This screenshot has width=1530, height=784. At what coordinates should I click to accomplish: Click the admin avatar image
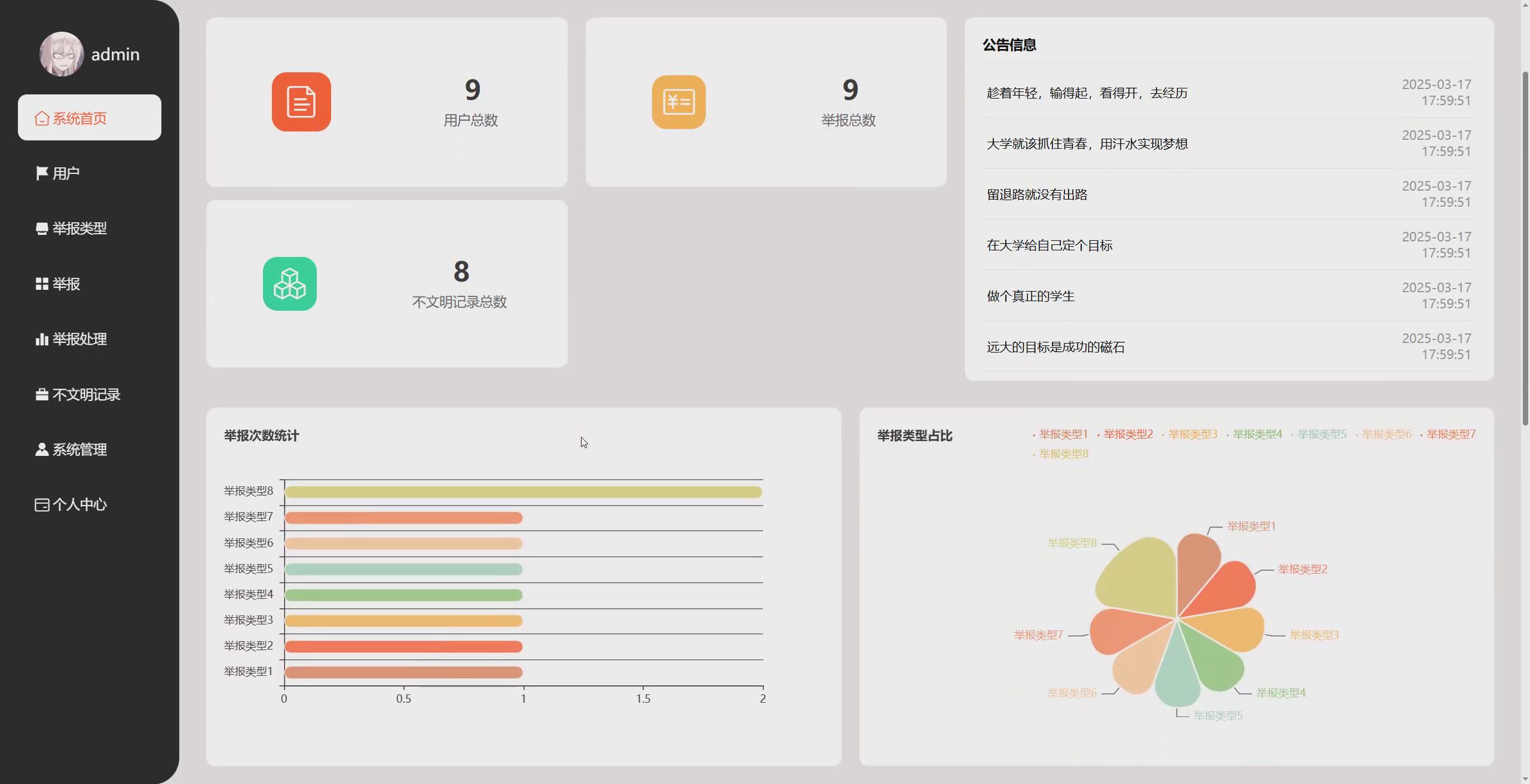click(62, 53)
